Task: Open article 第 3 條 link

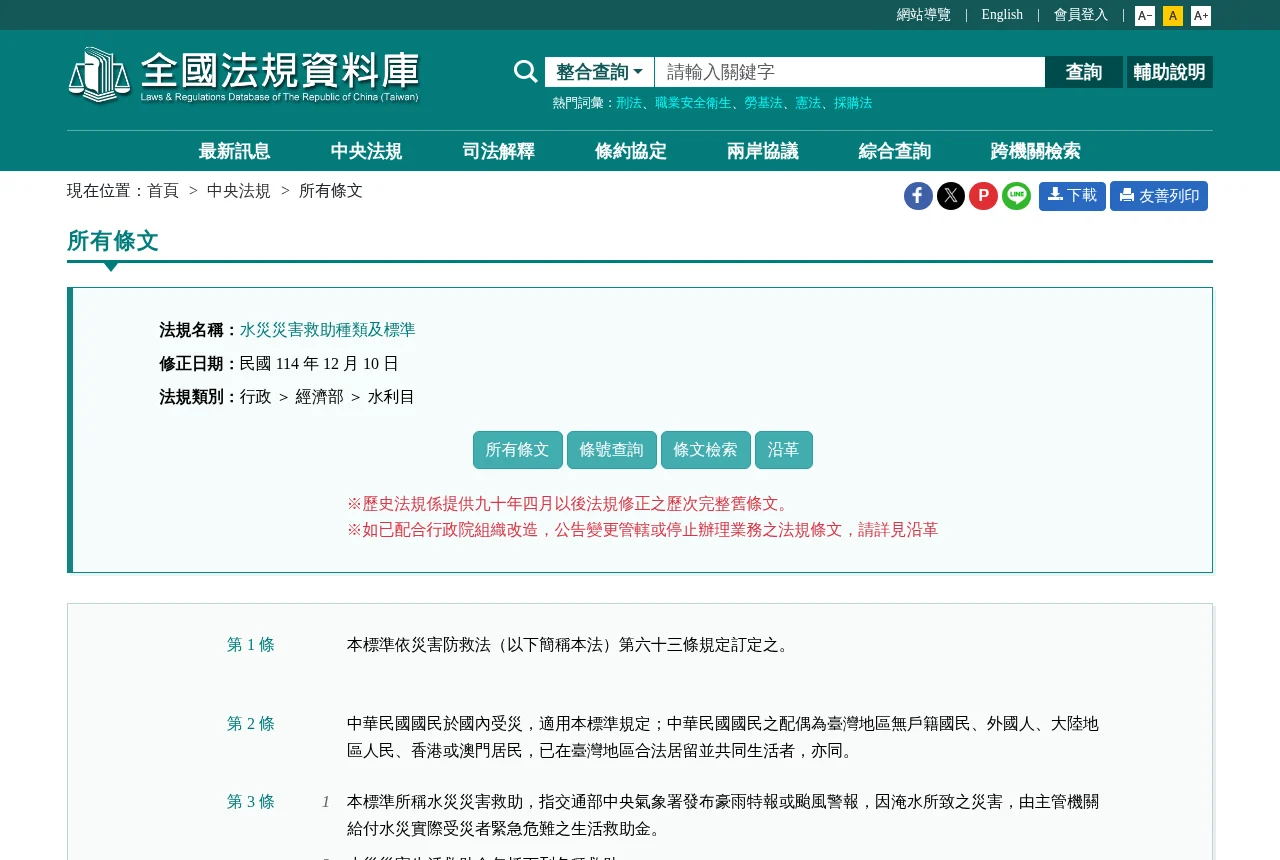Action: click(251, 802)
